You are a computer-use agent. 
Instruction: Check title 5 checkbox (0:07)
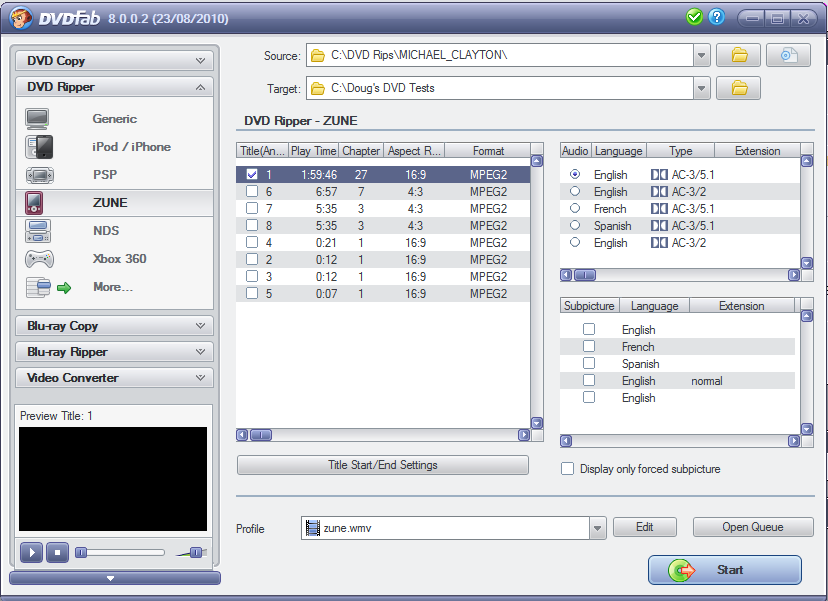(x=252, y=293)
